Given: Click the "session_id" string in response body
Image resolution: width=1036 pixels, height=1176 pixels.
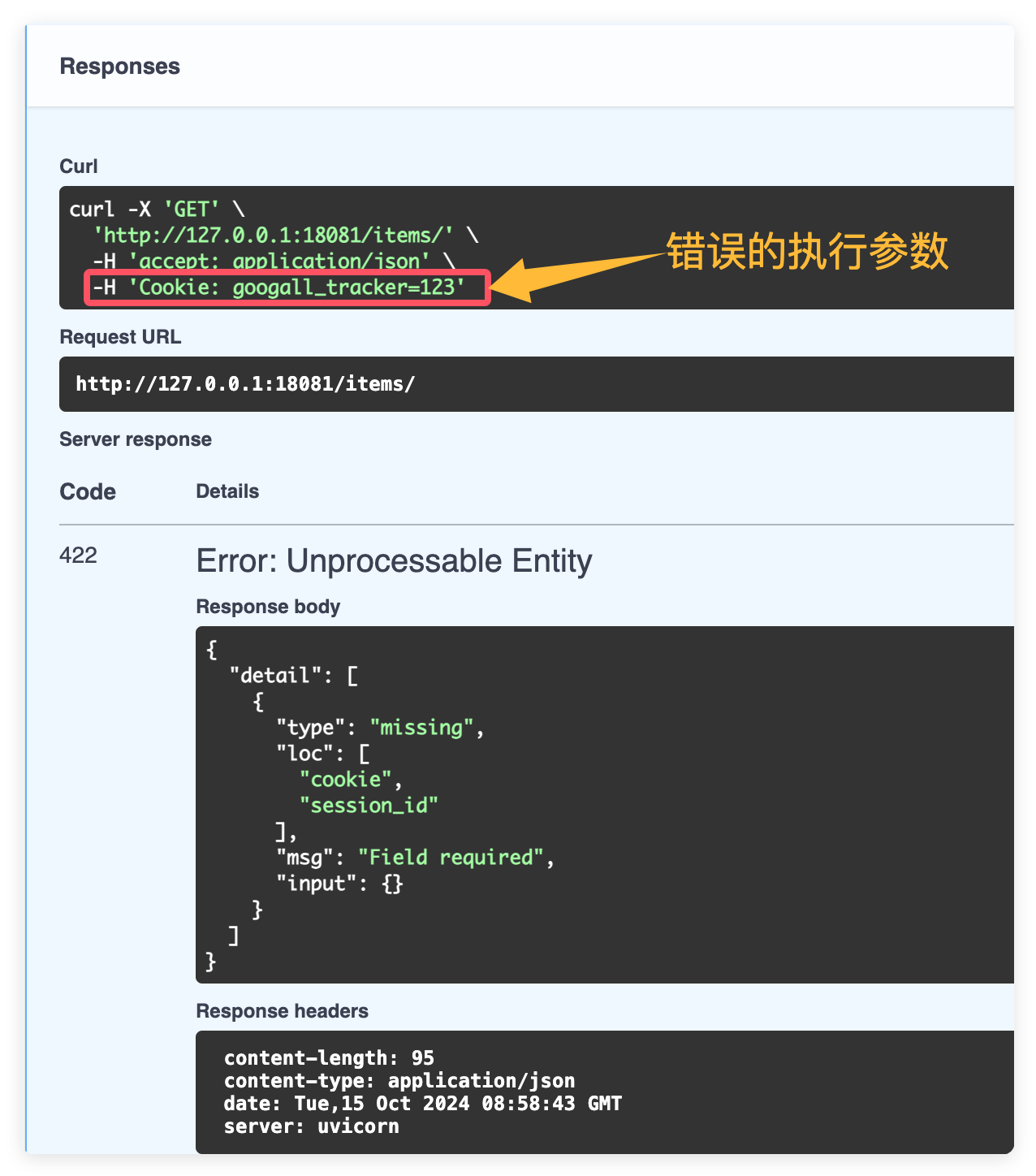Looking at the screenshot, I should click(369, 806).
